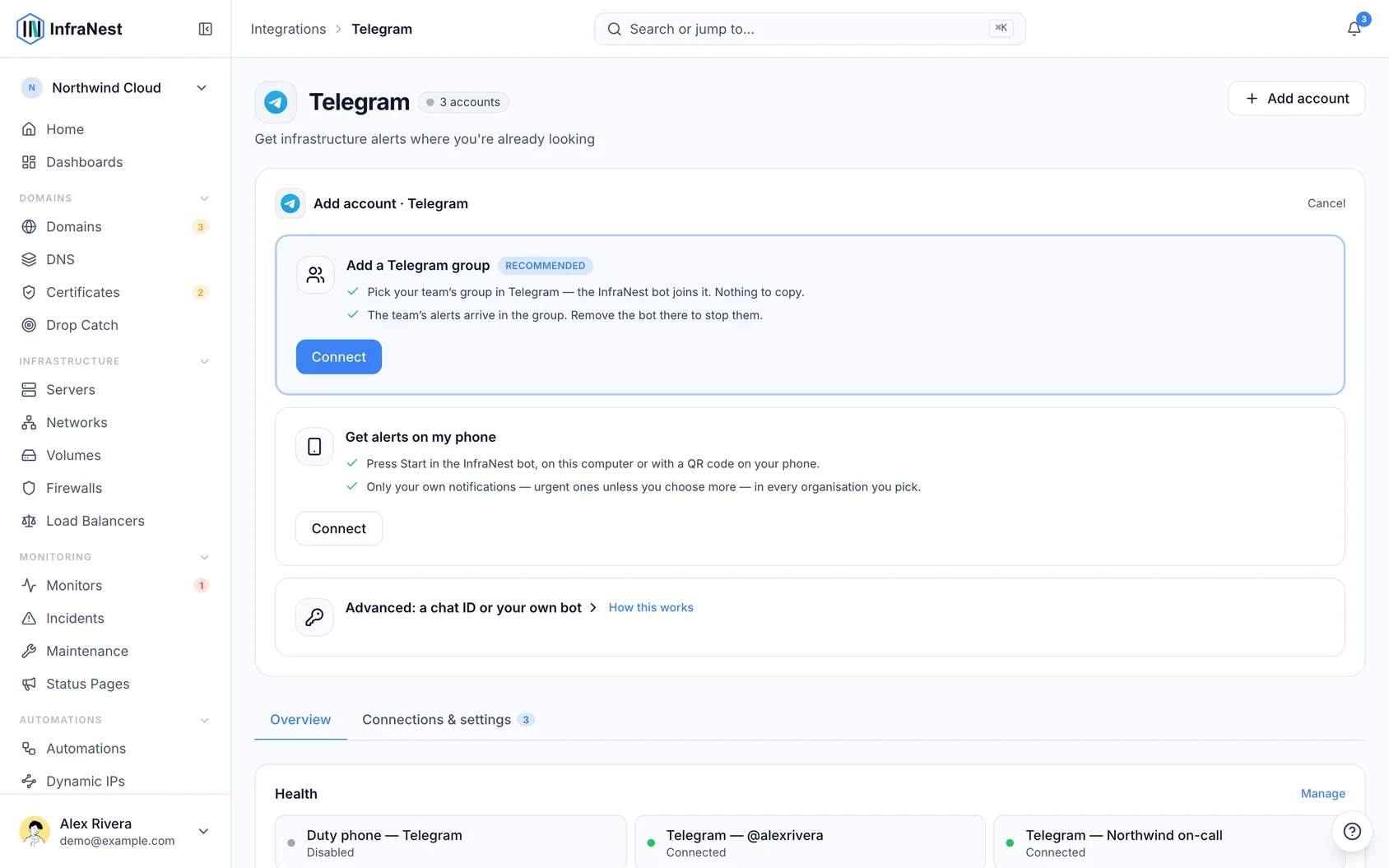Viewport: 1389px width, 868px height.
Task: Open Status Pages
Action: (x=115, y=684)
